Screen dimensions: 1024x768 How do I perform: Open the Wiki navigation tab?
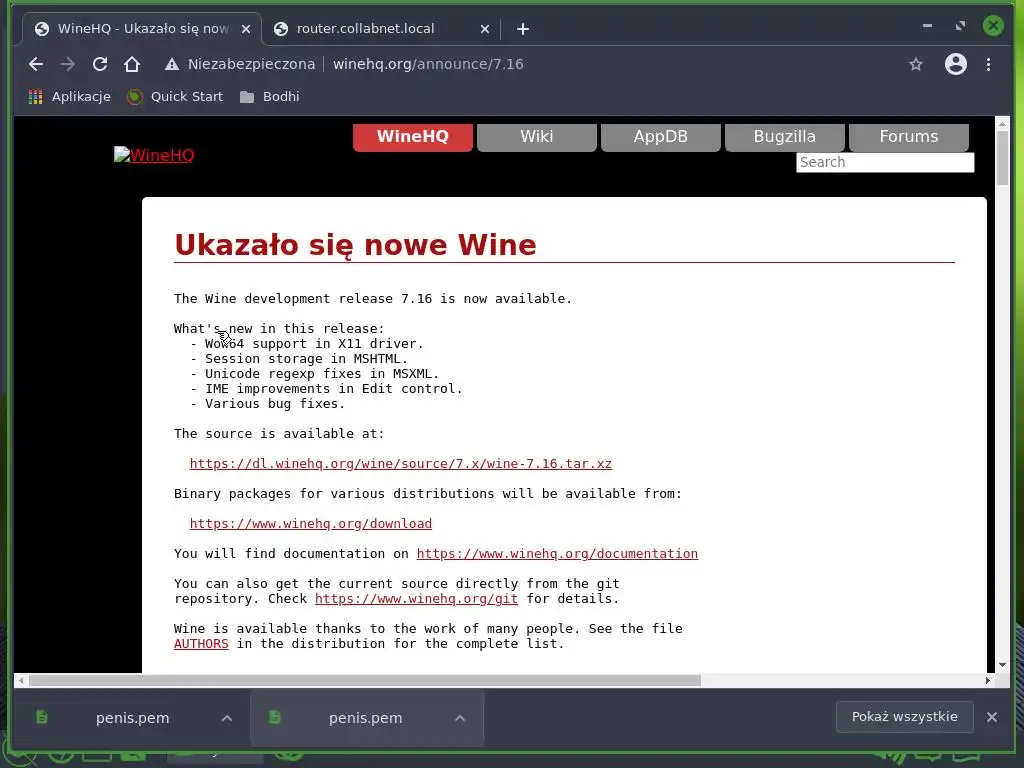537,137
